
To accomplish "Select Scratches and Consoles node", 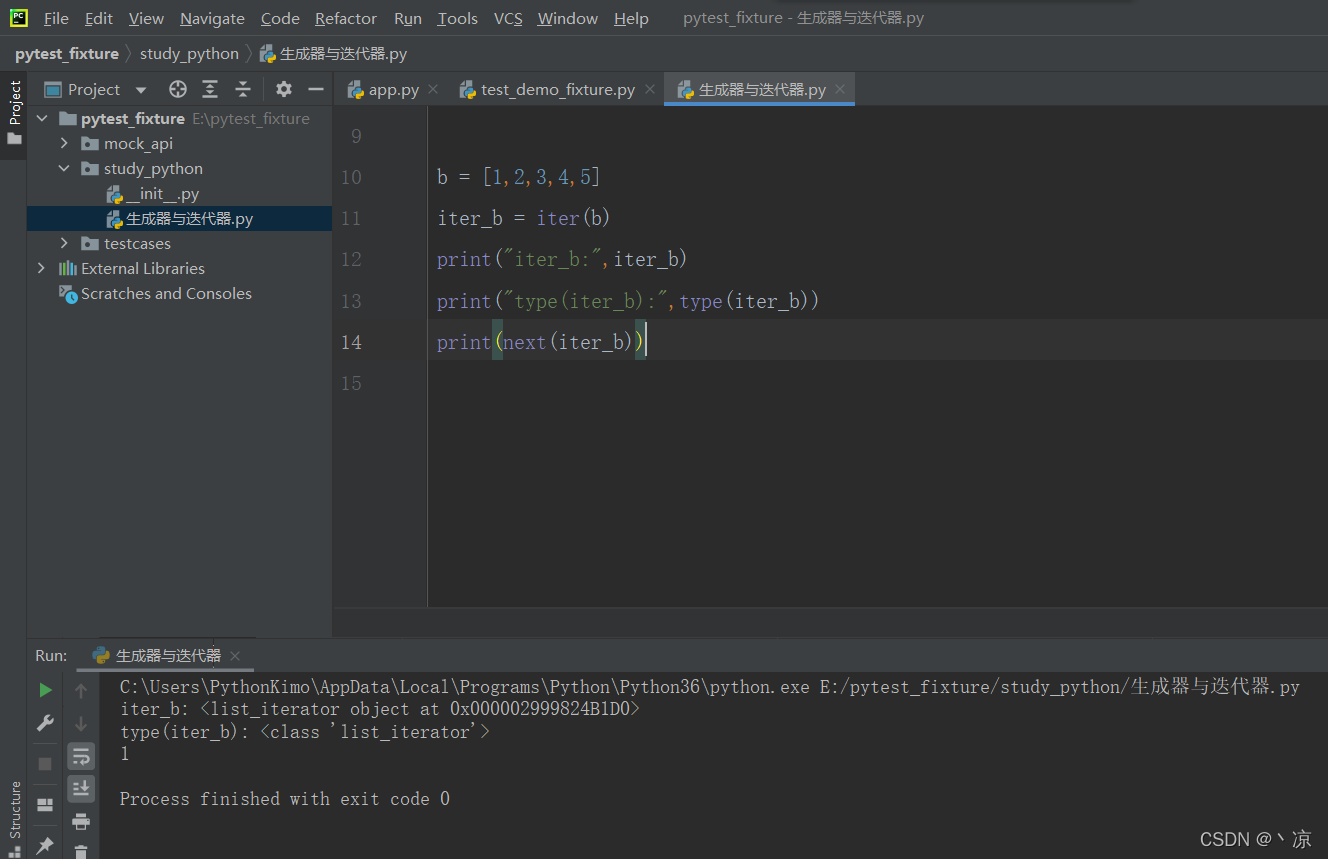I will 166,293.
